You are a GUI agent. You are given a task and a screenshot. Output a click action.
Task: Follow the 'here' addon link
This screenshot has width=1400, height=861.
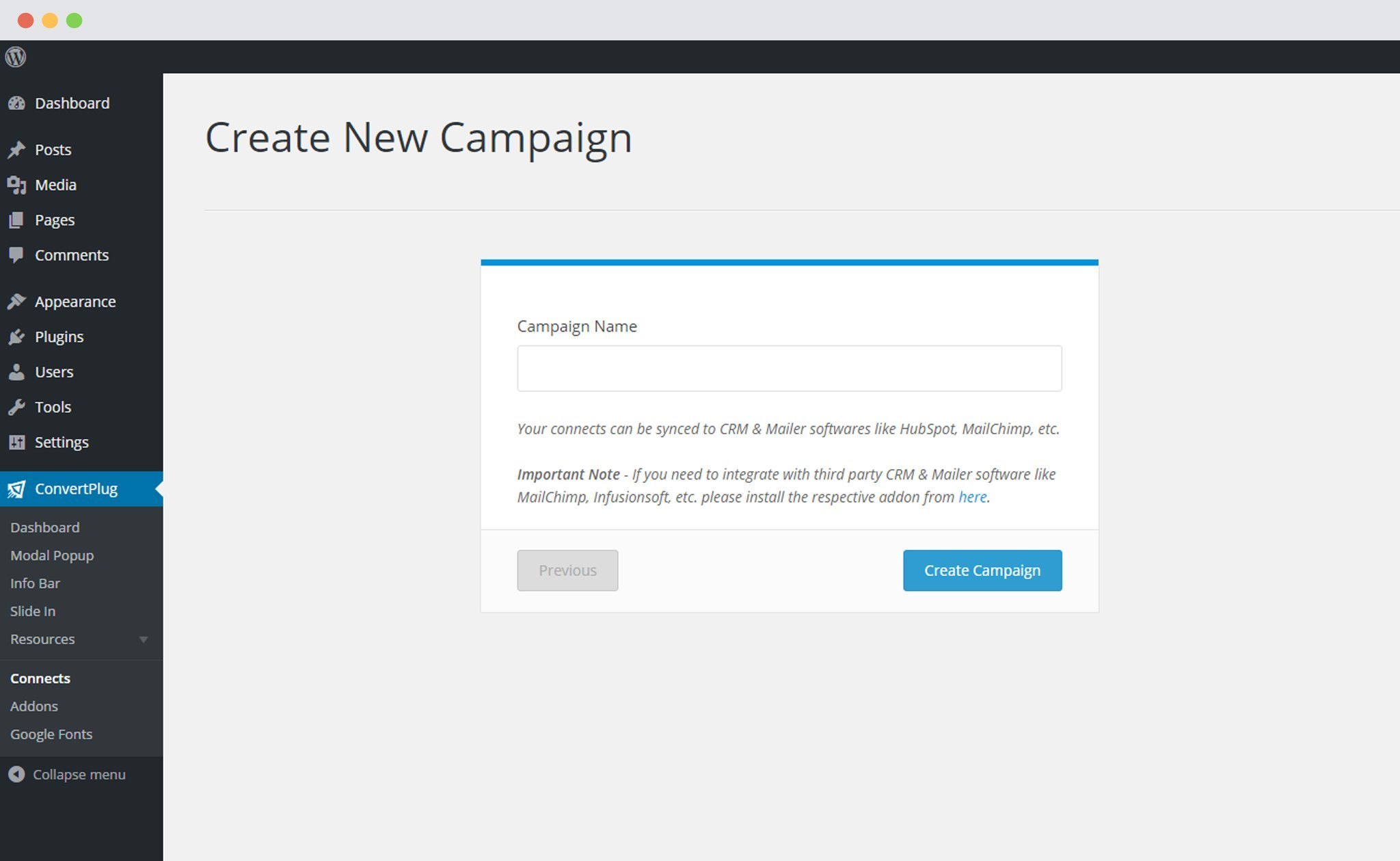[x=972, y=497]
